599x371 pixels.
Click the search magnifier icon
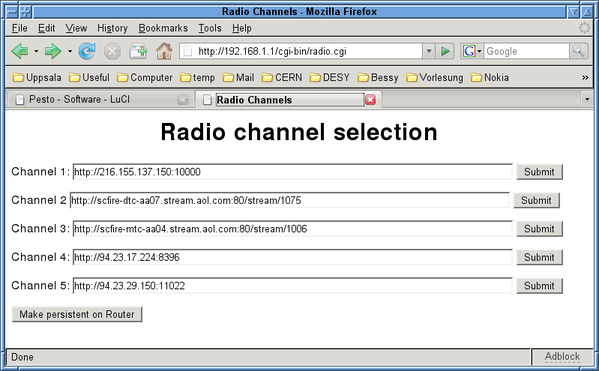(x=578, y=51)
